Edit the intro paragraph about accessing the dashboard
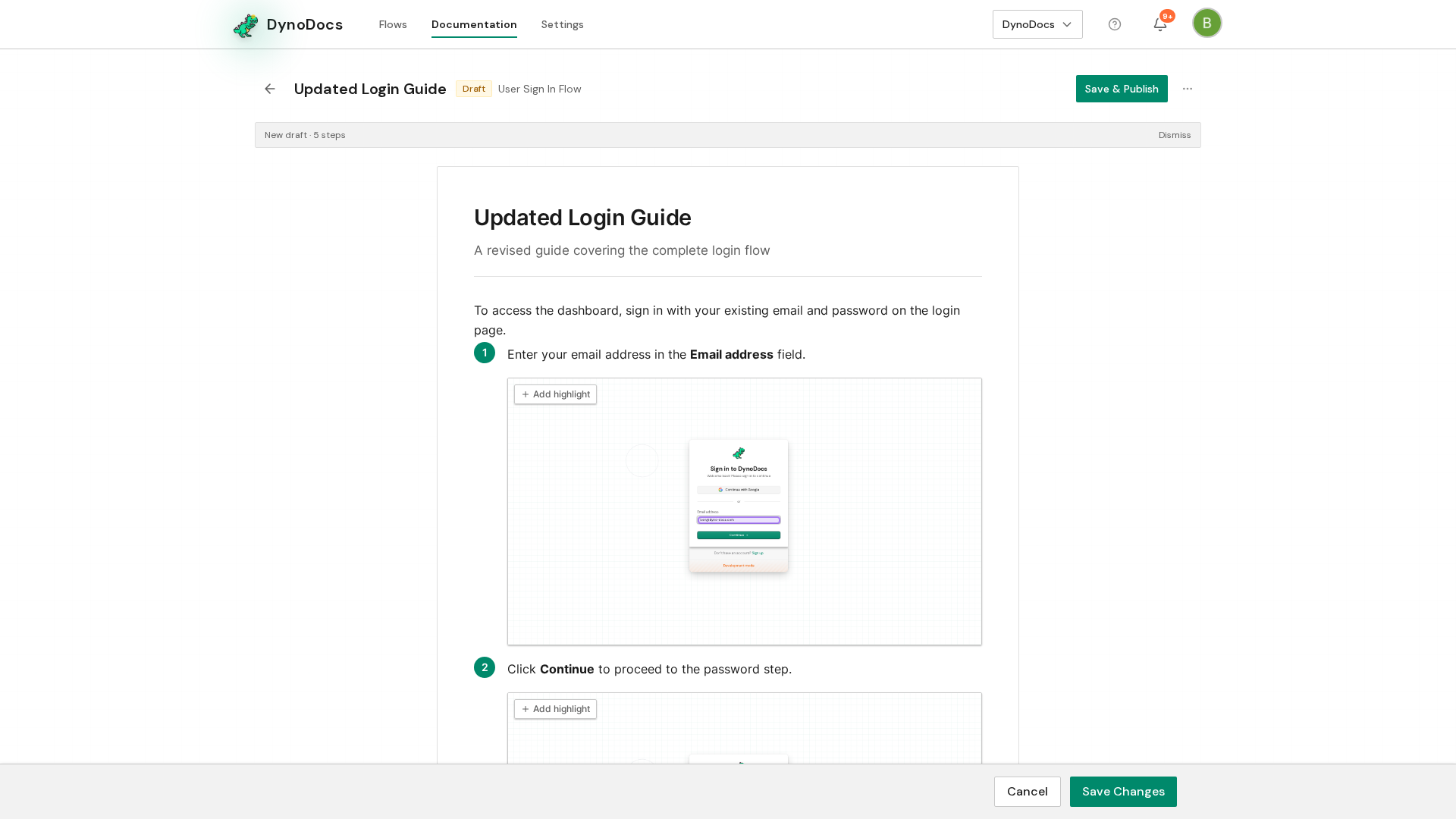Image resolution: width=1456 pixels, height=819 pixels. coord(728,320)
